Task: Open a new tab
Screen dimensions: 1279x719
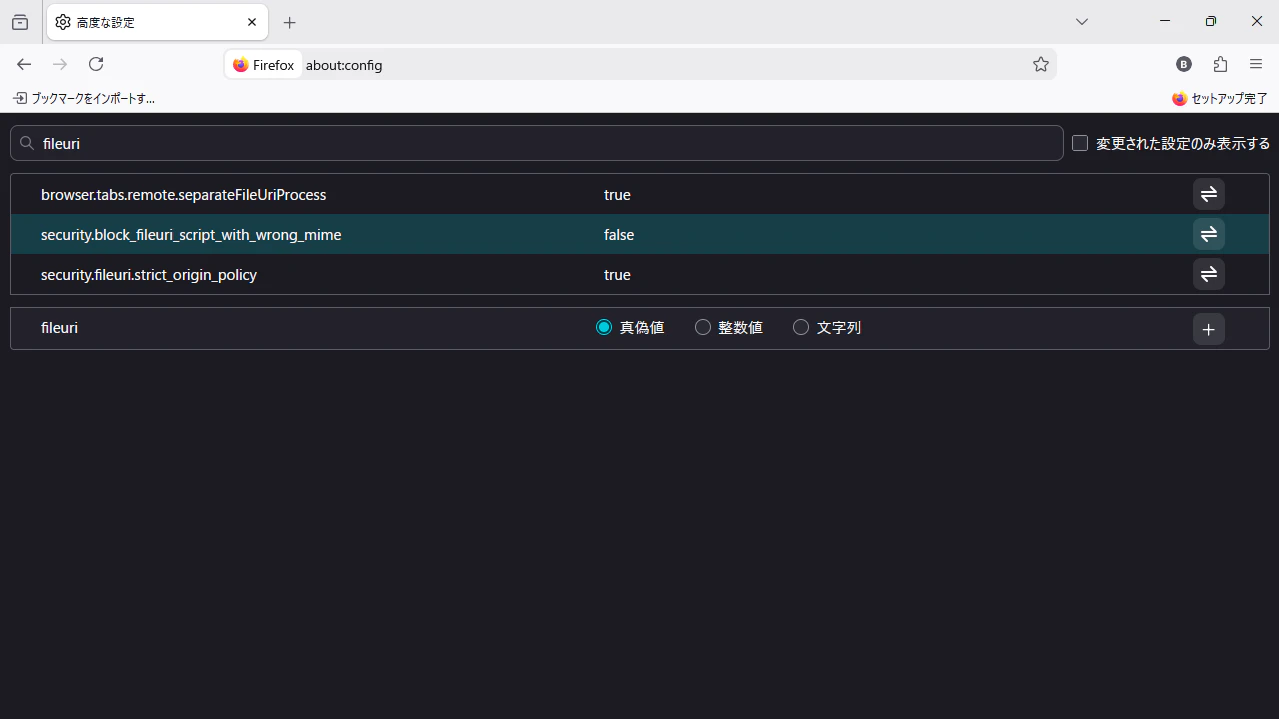Action: (x=290, y=22)
